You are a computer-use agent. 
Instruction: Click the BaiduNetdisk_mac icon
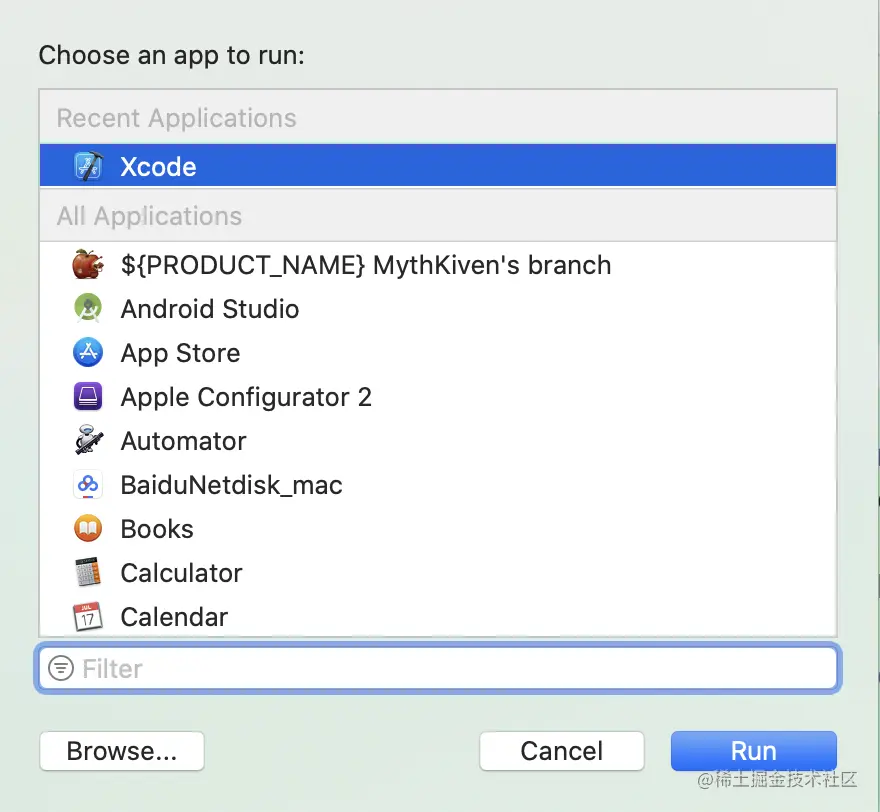click(88, 484)
